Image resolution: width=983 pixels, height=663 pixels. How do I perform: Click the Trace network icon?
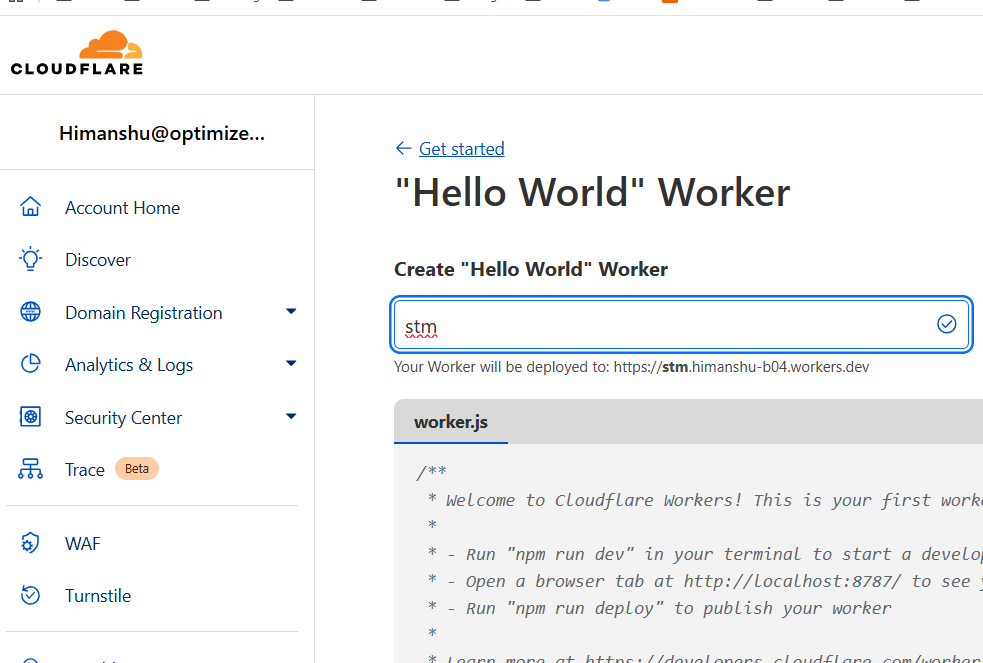click(30, 469)
